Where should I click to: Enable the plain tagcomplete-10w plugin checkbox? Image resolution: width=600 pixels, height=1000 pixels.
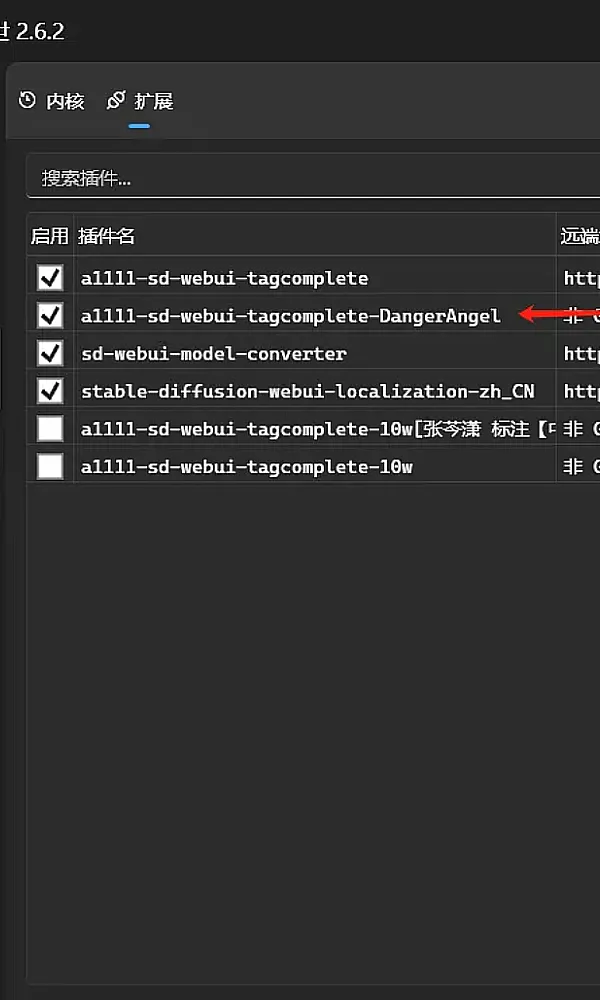50,466
